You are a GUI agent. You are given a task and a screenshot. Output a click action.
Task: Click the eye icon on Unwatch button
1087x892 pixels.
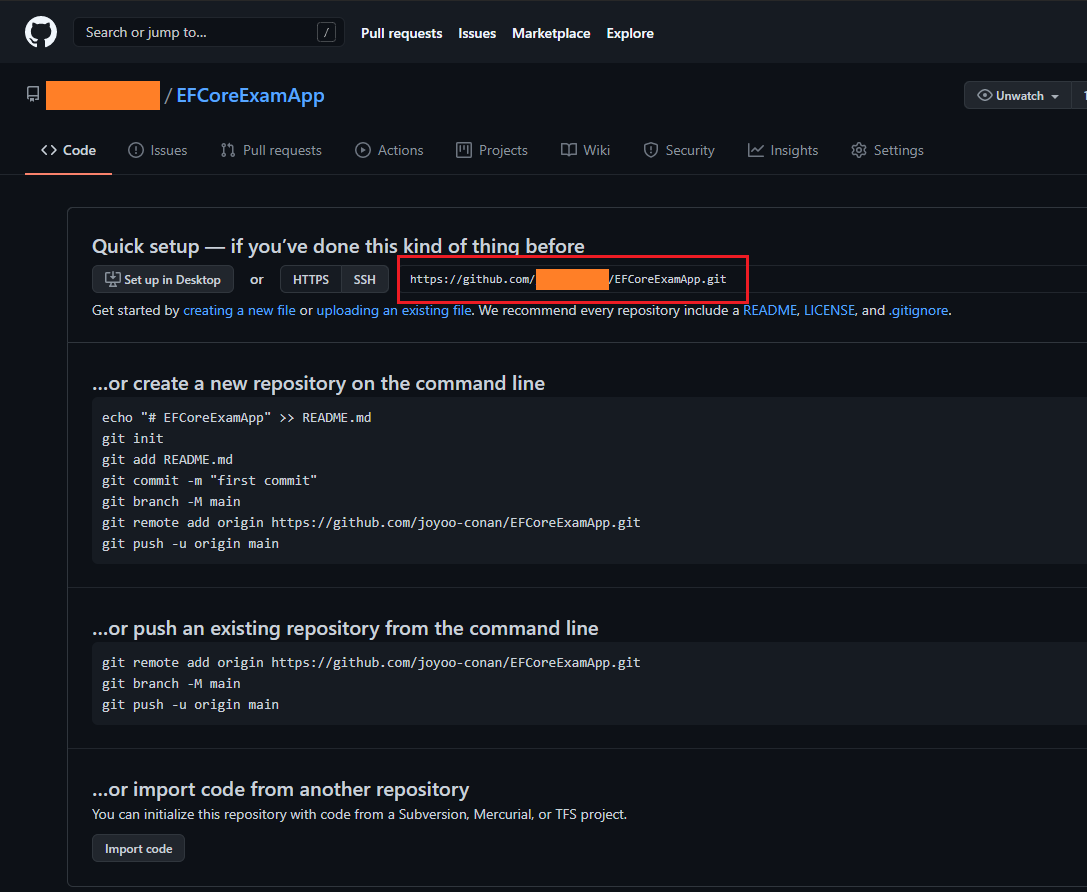click(984, 96)
